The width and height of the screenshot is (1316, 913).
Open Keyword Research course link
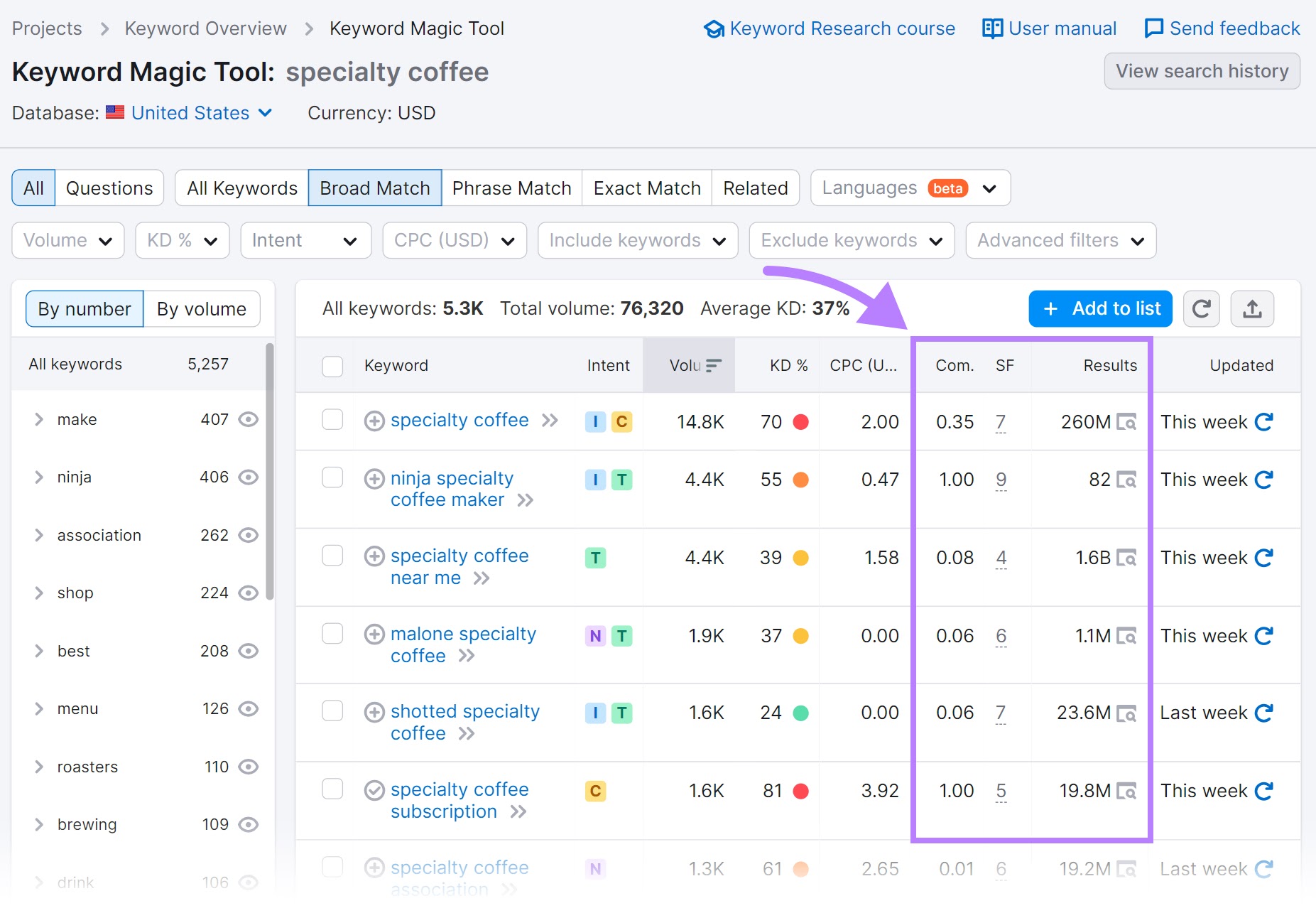[x=829, y=28]
